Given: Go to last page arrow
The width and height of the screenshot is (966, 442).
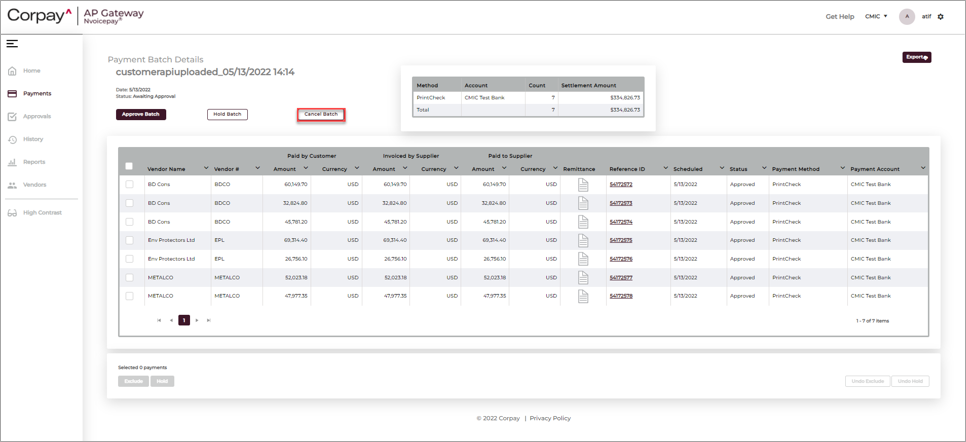Looking at the screenshot, I should click(209, 321).
